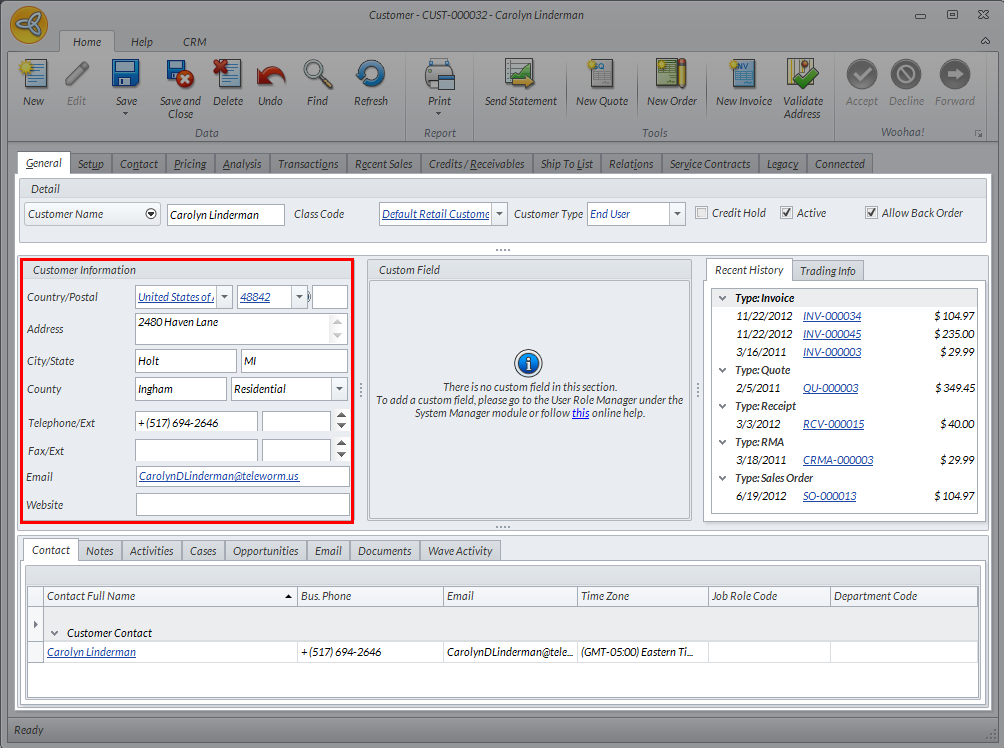
Task: Open the Trading Info tab
Action: tap(827, 271)
